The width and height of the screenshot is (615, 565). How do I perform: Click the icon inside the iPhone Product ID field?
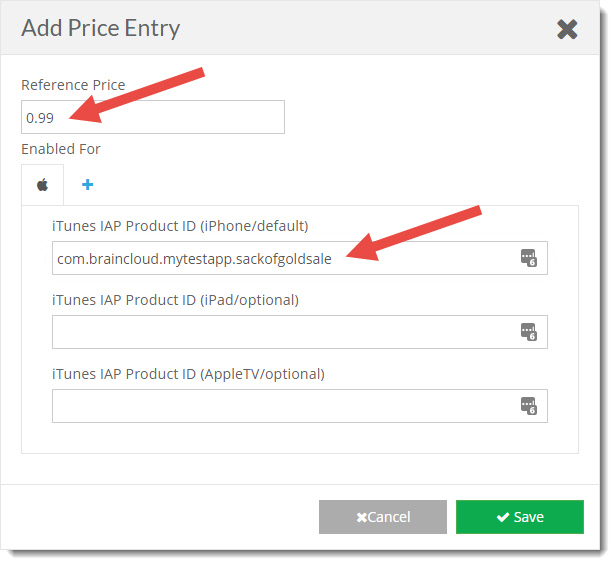pyautogui.click(x=529, y=258)
